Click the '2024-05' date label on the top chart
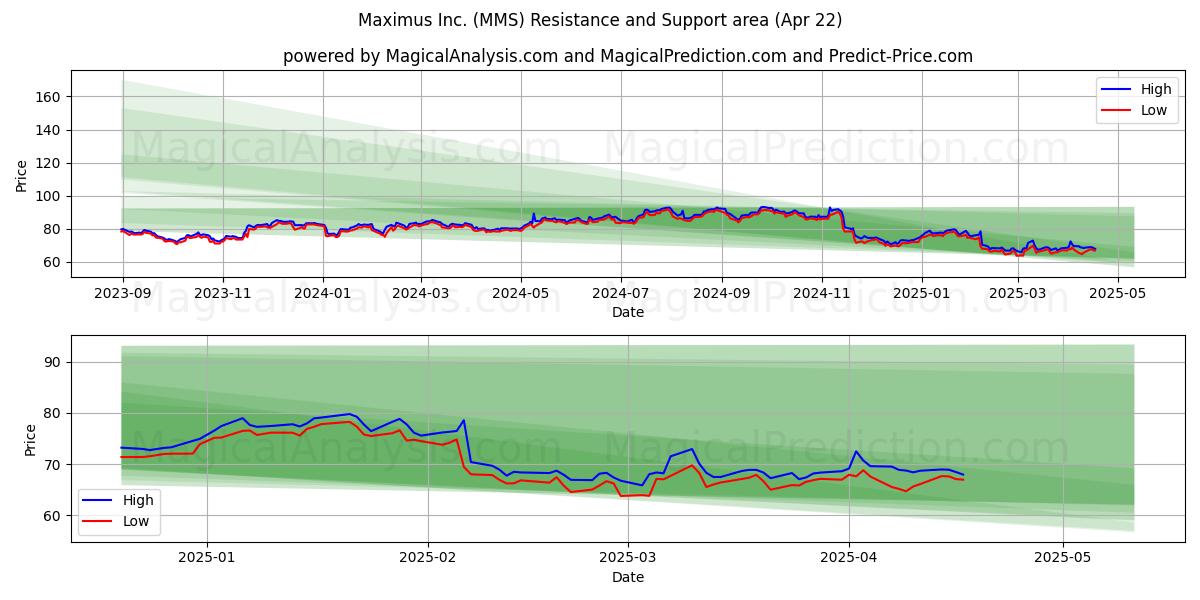The width and height of the screenshot is (1200, 600). 520,294
